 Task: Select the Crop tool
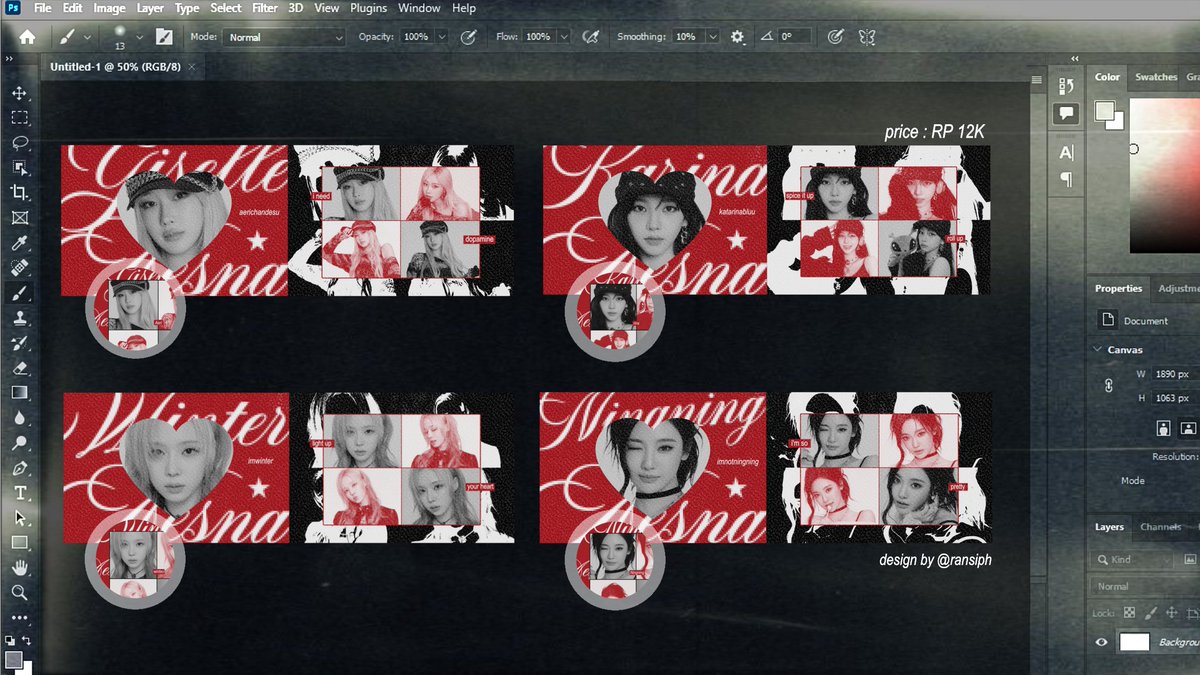click(19, 192)
